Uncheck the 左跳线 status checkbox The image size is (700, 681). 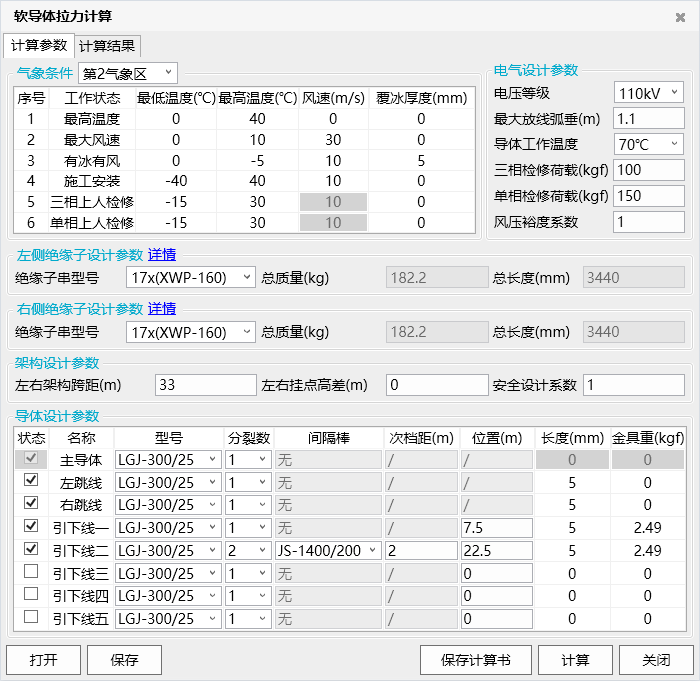click(x=31, y=482)
